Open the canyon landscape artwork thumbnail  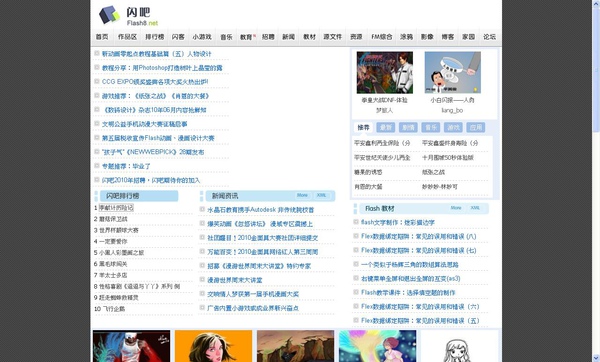[295, 346]
